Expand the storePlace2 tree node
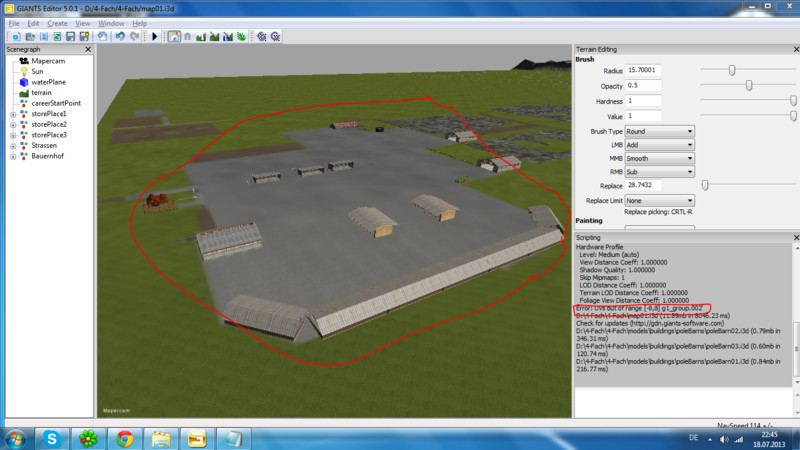The width and height of the screenshot is (800, 450). tap(13, 125)
